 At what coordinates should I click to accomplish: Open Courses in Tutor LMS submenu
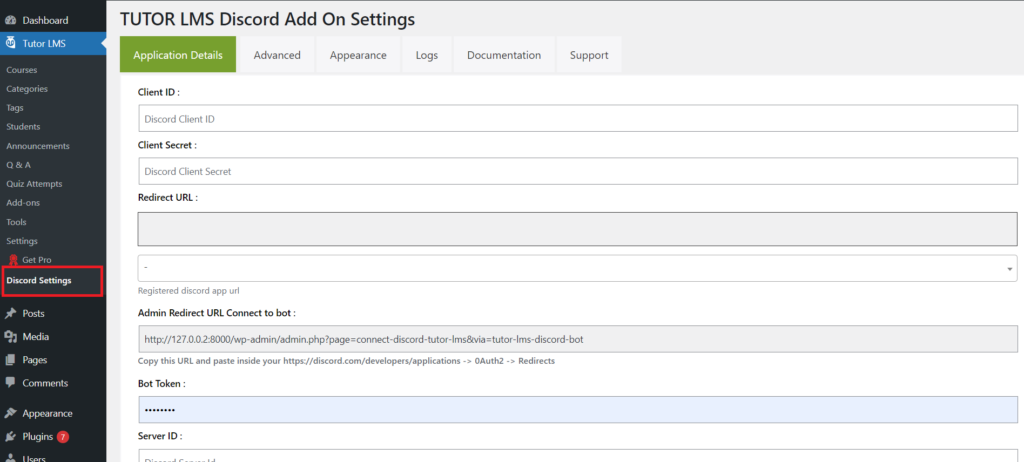[x=22, y=70]
